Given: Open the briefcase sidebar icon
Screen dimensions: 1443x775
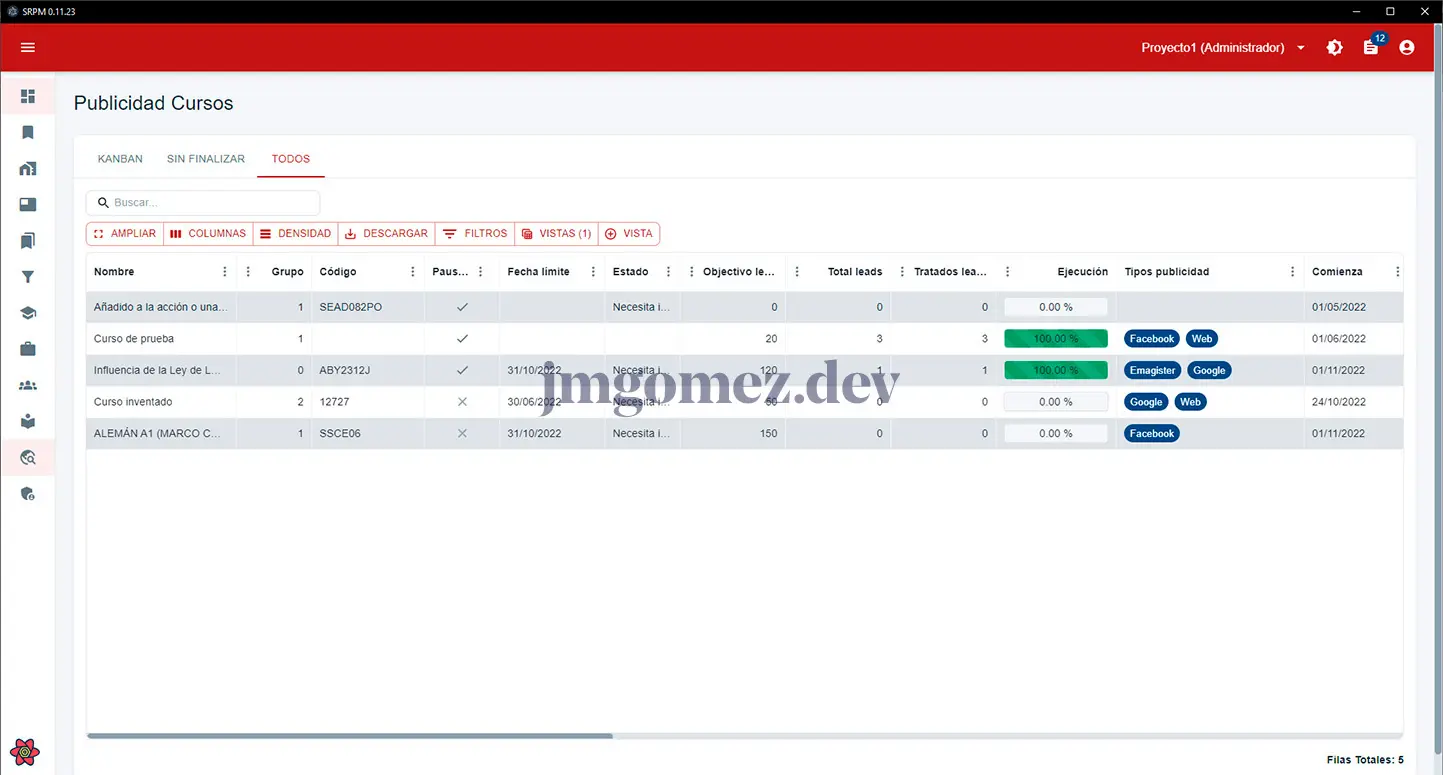Looking at the screenshot, I should click(x=28, y=349).
